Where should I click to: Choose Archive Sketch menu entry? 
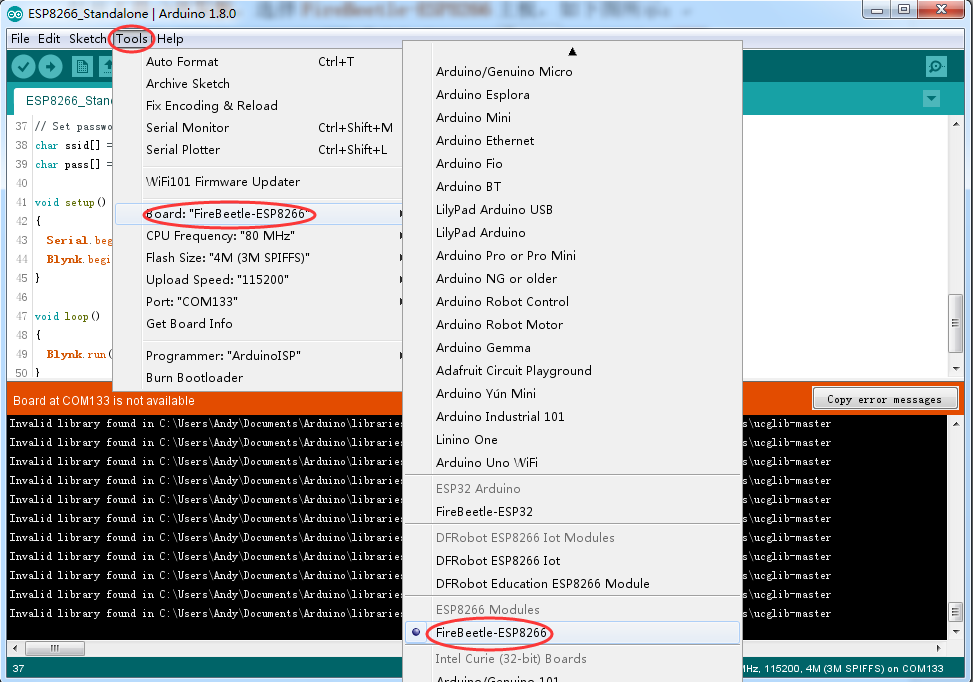point(259,84)
